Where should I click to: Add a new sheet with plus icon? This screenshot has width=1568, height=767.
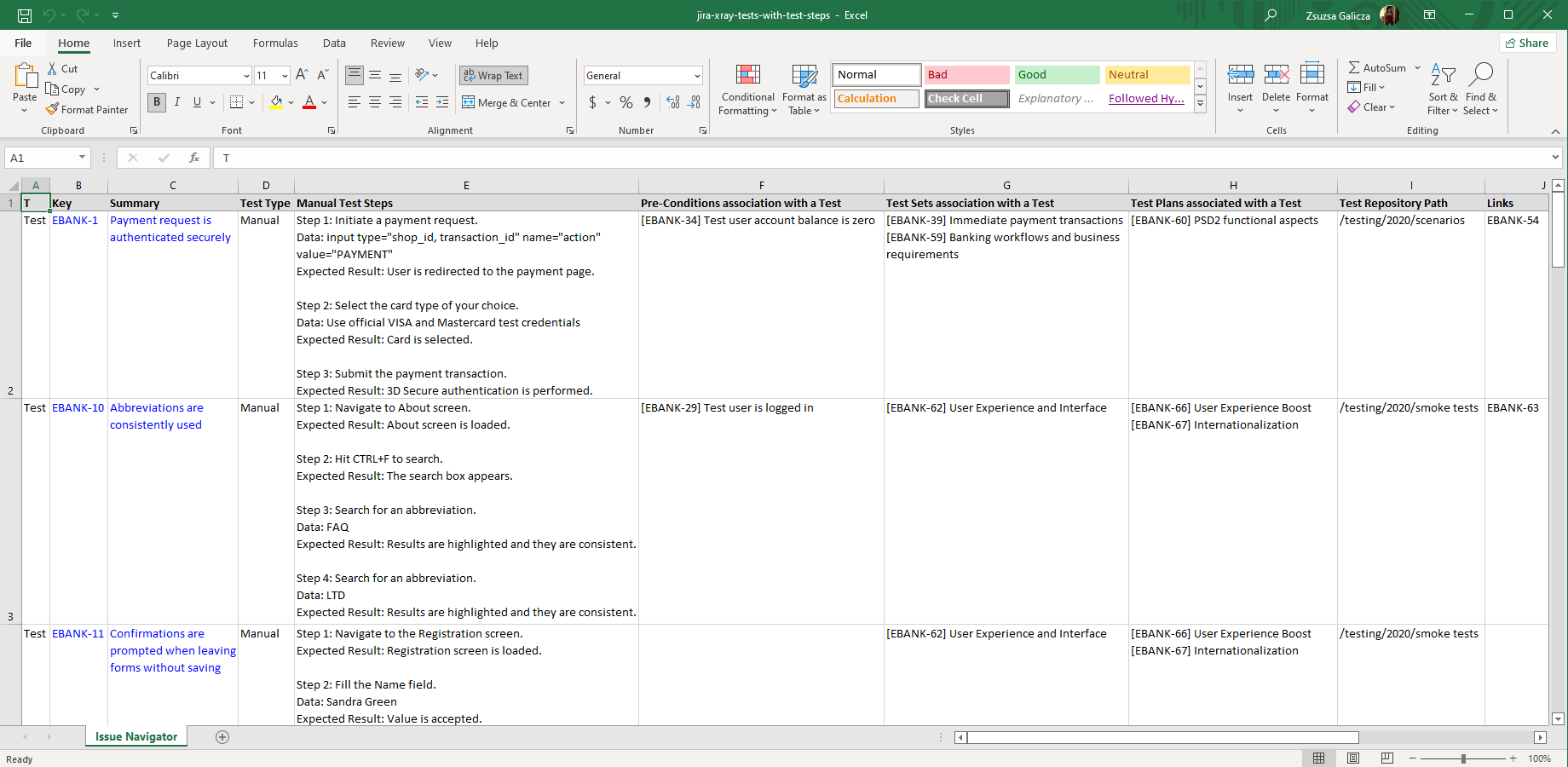222,737
